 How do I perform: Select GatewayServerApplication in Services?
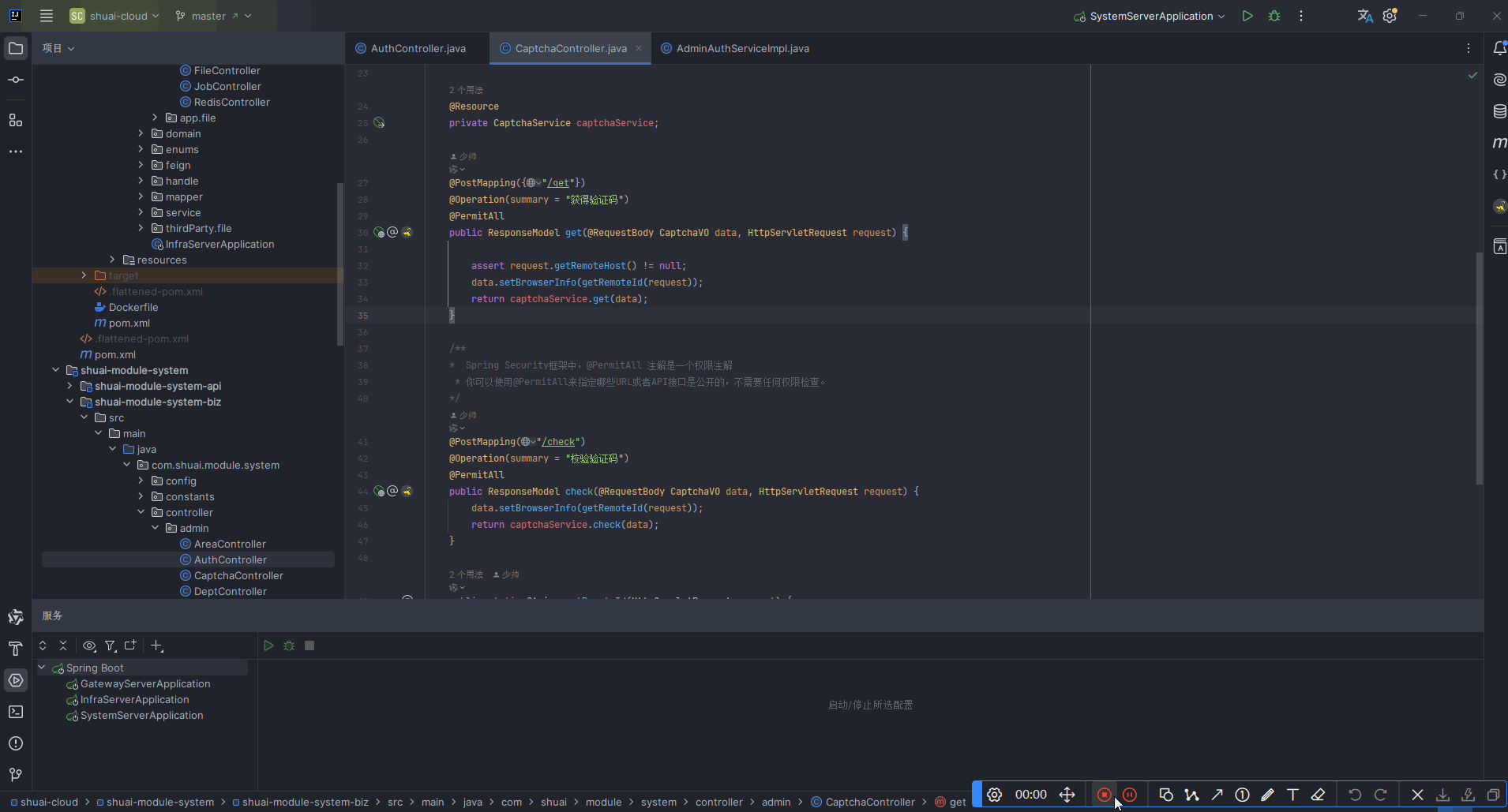pos(145,684)
